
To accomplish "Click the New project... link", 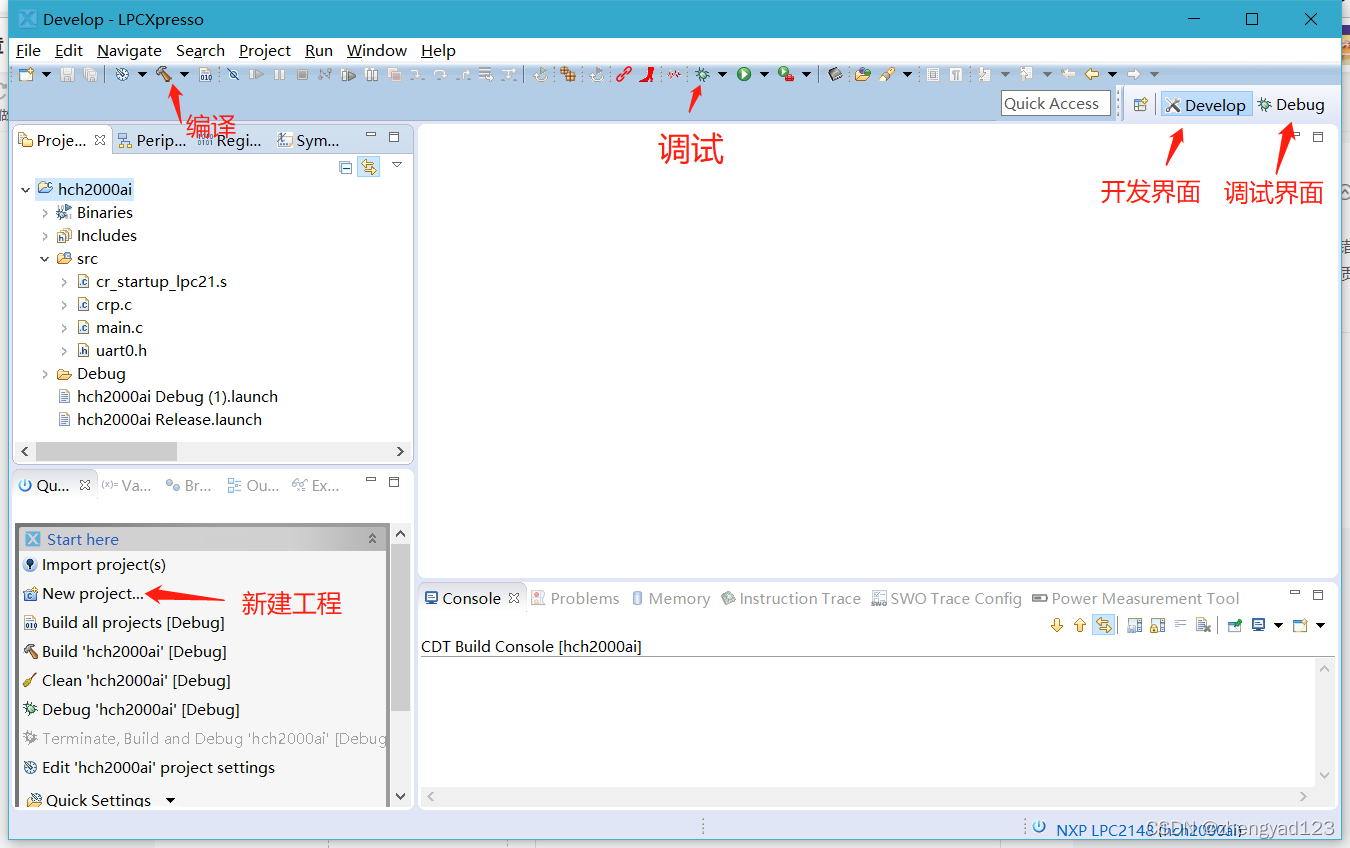I will point(92,594).
